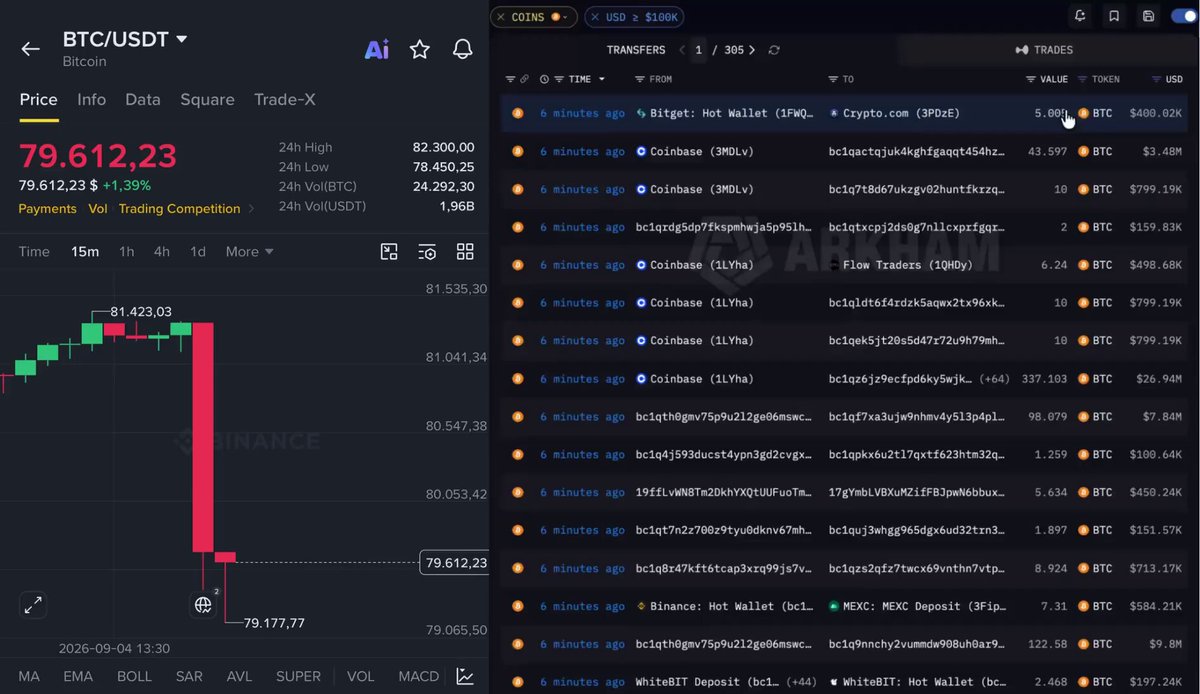Open the Ai assistant icon
The width and height of the screenshot is (1200, 694).
point(377,49)
